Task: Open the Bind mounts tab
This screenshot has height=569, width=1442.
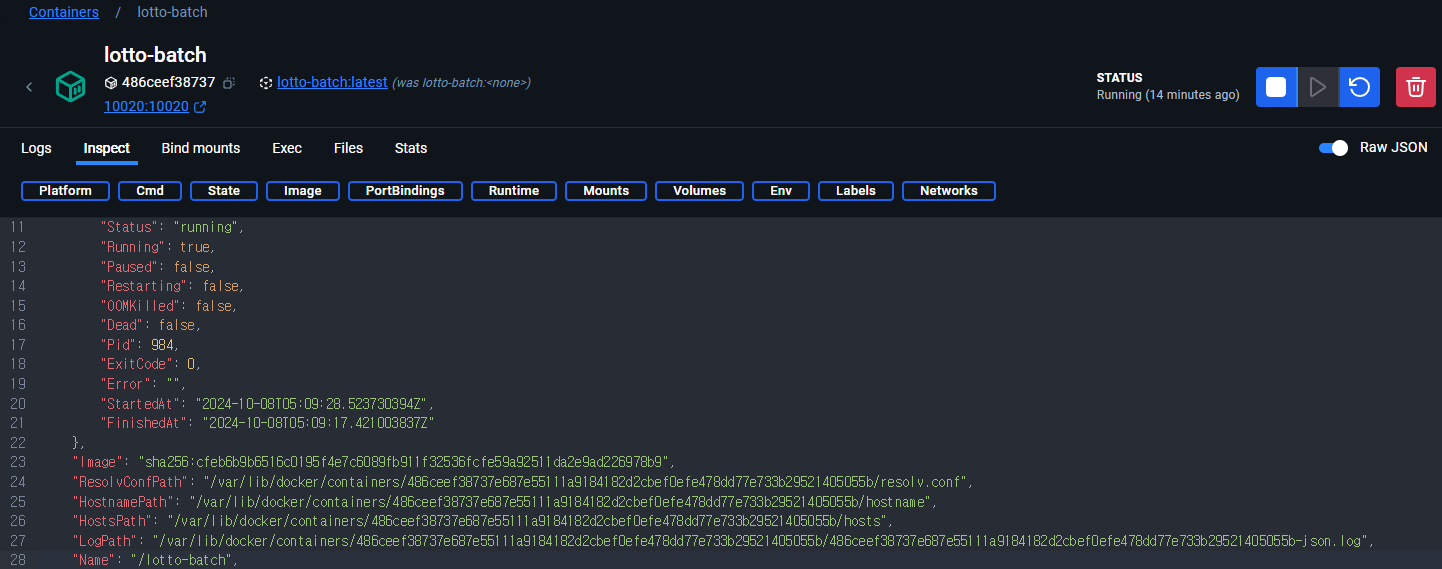Action: (x=201, y=148)
